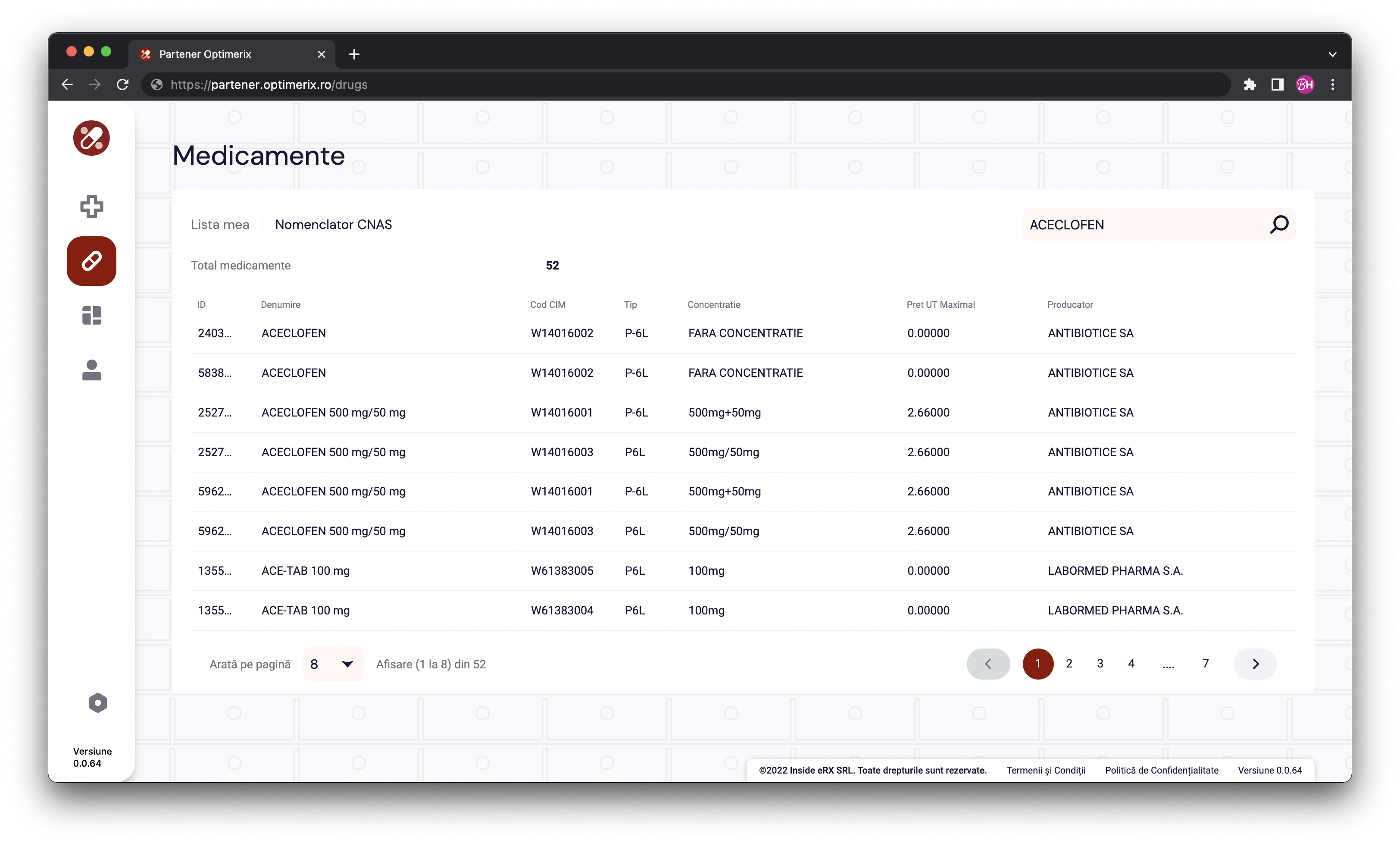Click the search magnifier icon
This screenshot has width=1400, height=846.
(x=1280, y=225)
